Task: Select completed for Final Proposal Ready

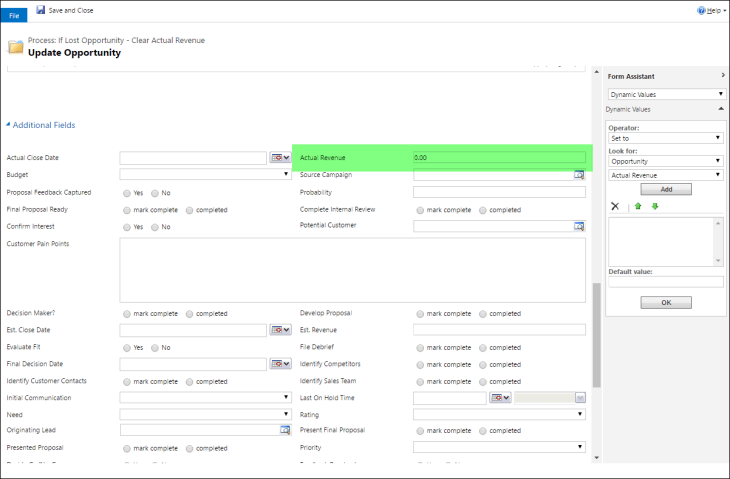Action: pyautogui.click(x=189, y=210)
